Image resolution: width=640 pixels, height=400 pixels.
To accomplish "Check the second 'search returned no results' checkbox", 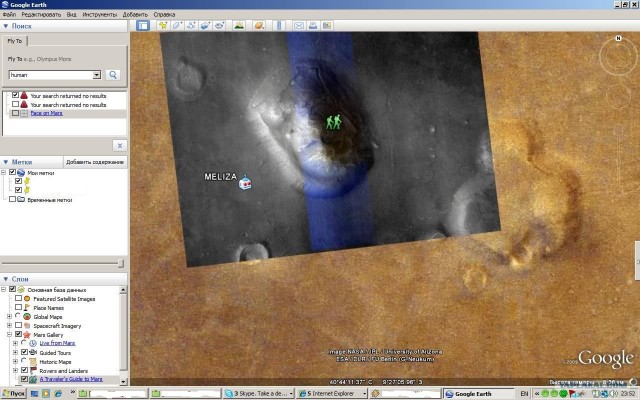I will pyautogui.click(x=16, y=104).
